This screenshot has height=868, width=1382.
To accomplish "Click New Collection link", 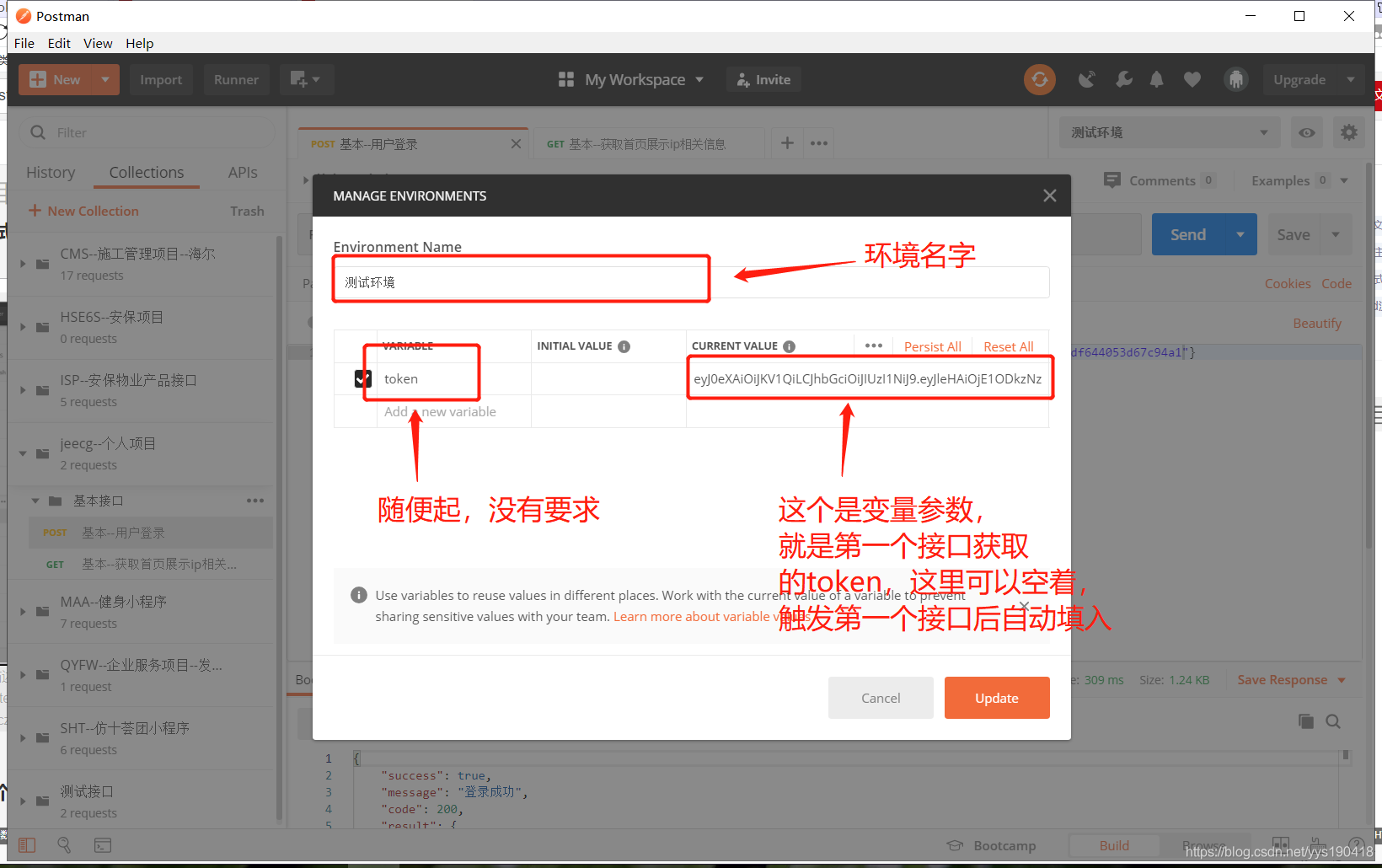I will click(x=83, y=211).
